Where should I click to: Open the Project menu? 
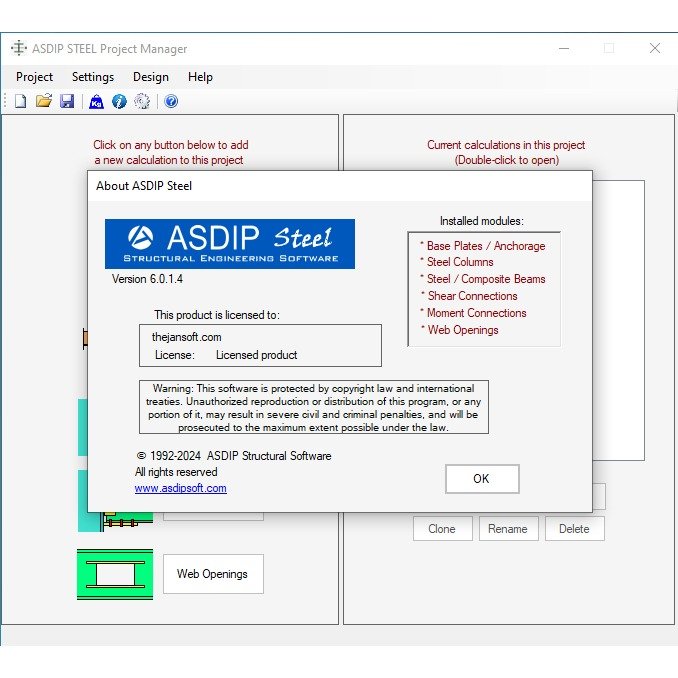(34, 77)
